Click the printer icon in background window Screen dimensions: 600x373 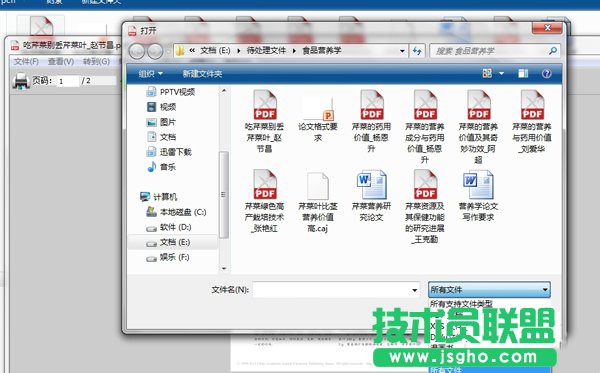[21, 81]
